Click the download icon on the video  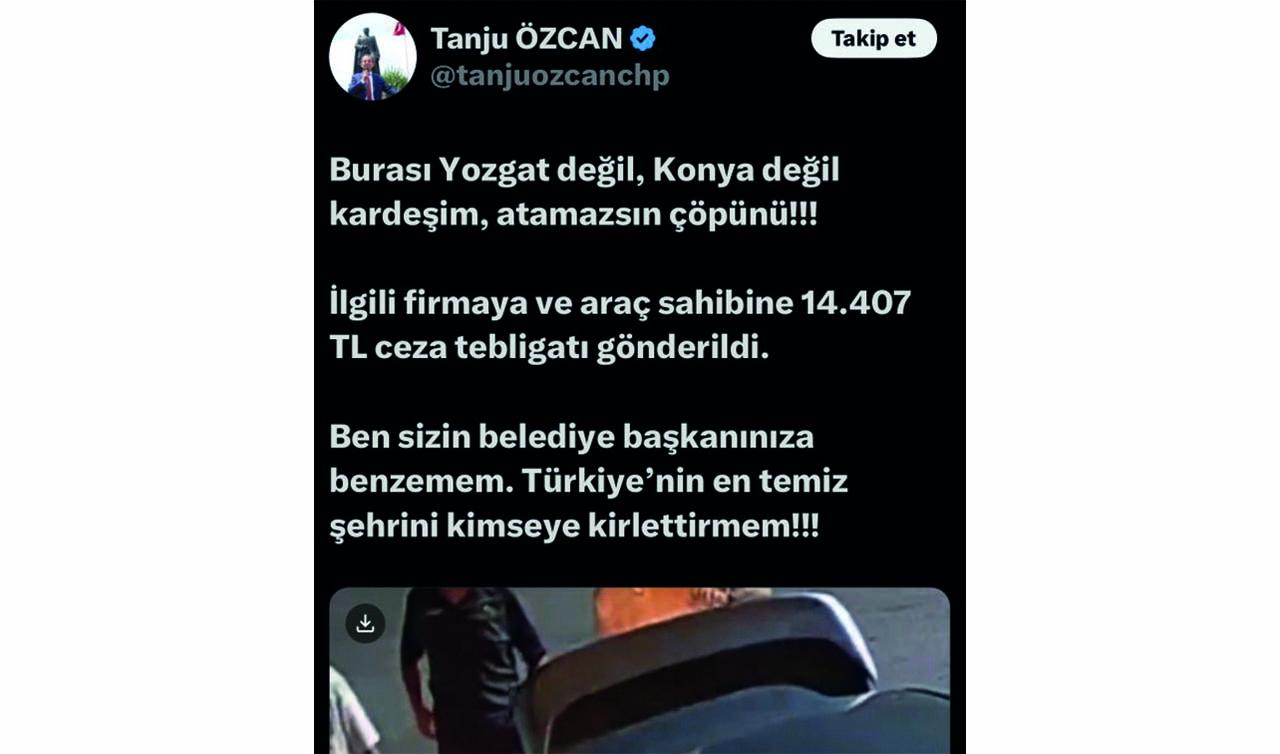[365, 623]
